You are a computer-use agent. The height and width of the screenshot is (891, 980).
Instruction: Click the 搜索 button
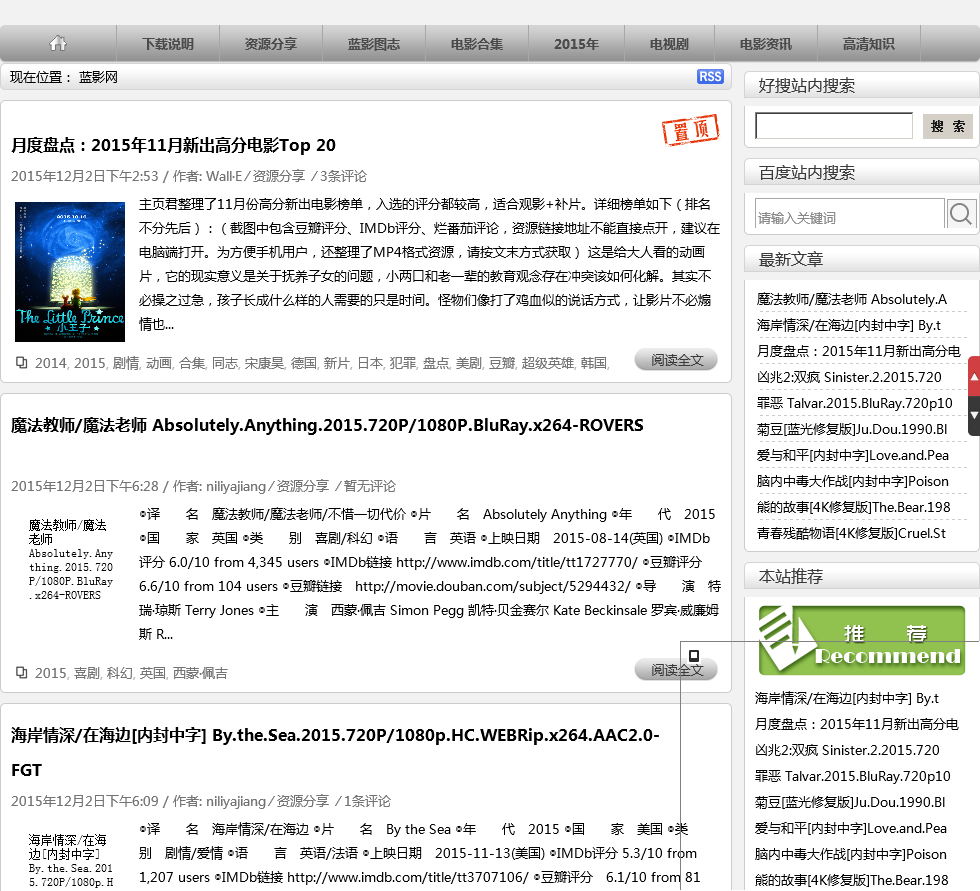(948, 126)
